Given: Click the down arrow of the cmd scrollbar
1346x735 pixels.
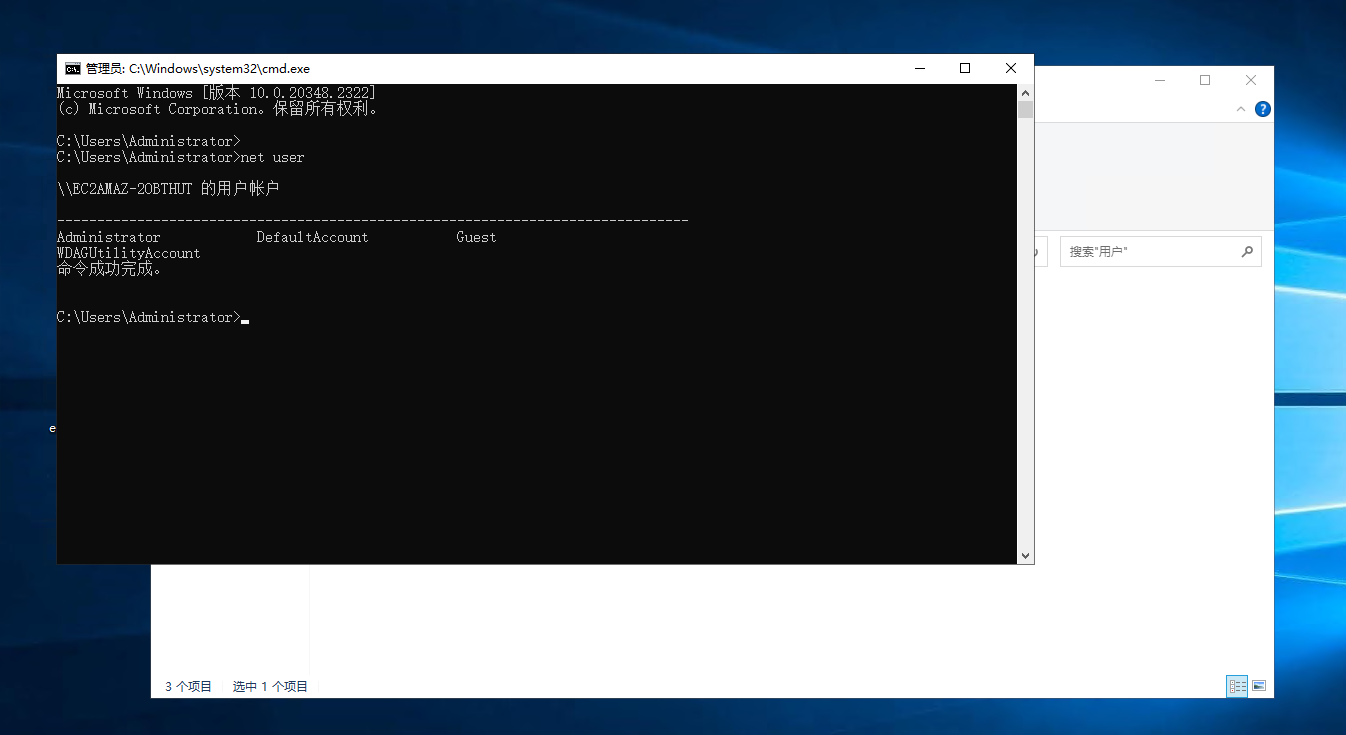Looking at the screenshot, I should pyautogui.click(x=1025, y=556).
